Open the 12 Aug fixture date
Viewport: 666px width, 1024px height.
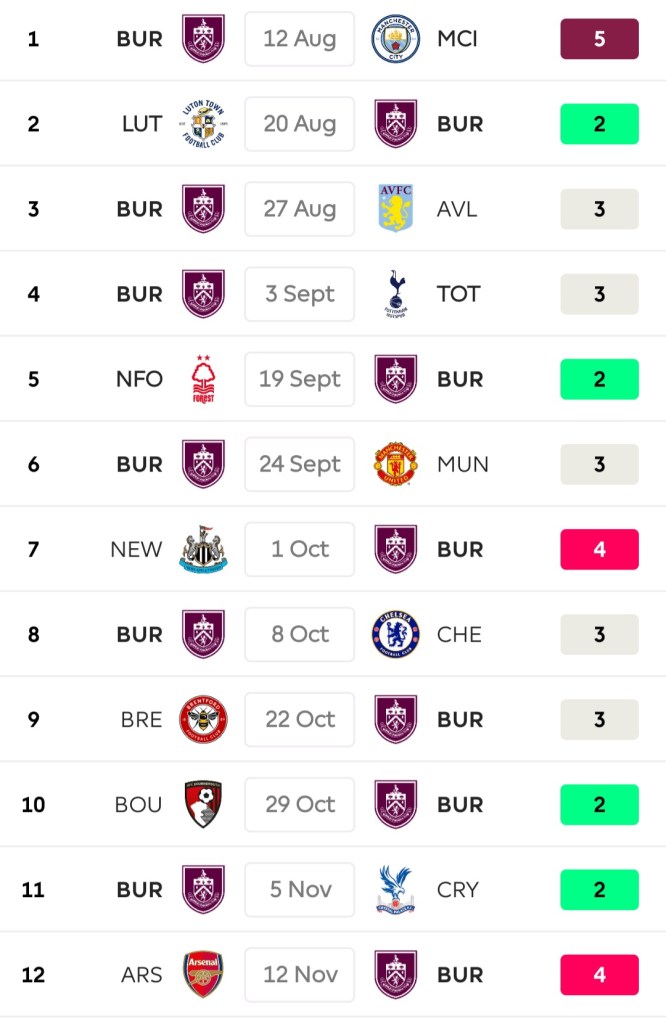coord(300,39)
